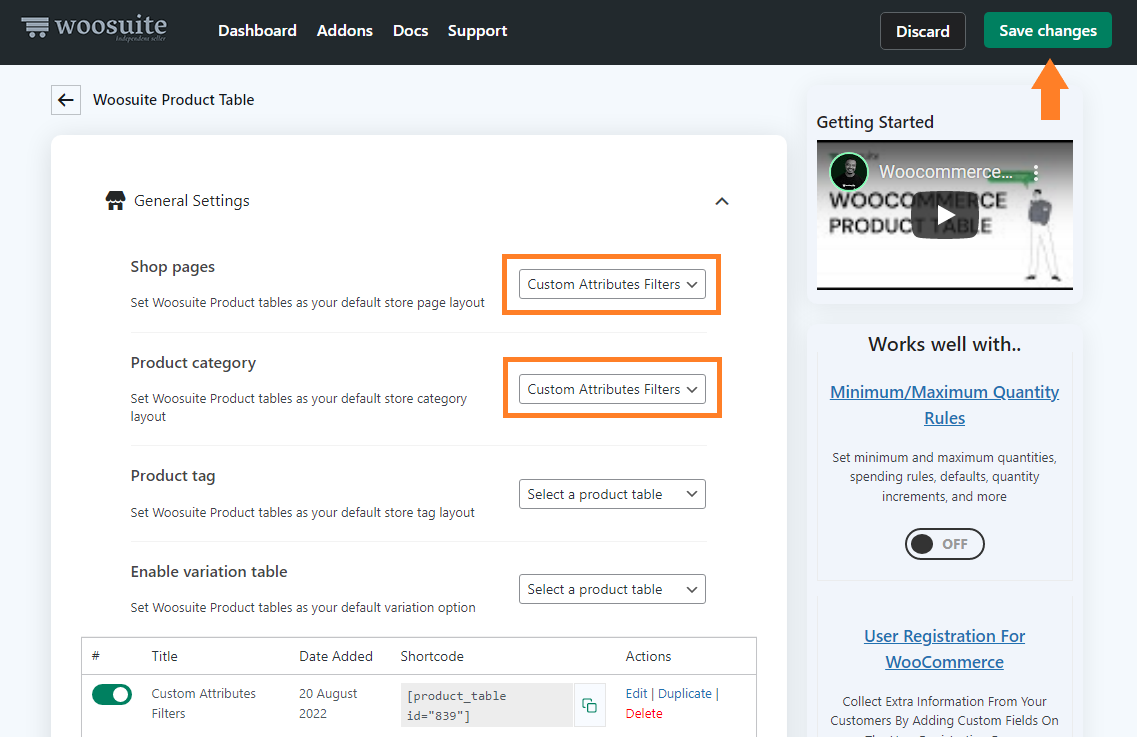
Task: Go to the Addons page
Action: point(344,31)
